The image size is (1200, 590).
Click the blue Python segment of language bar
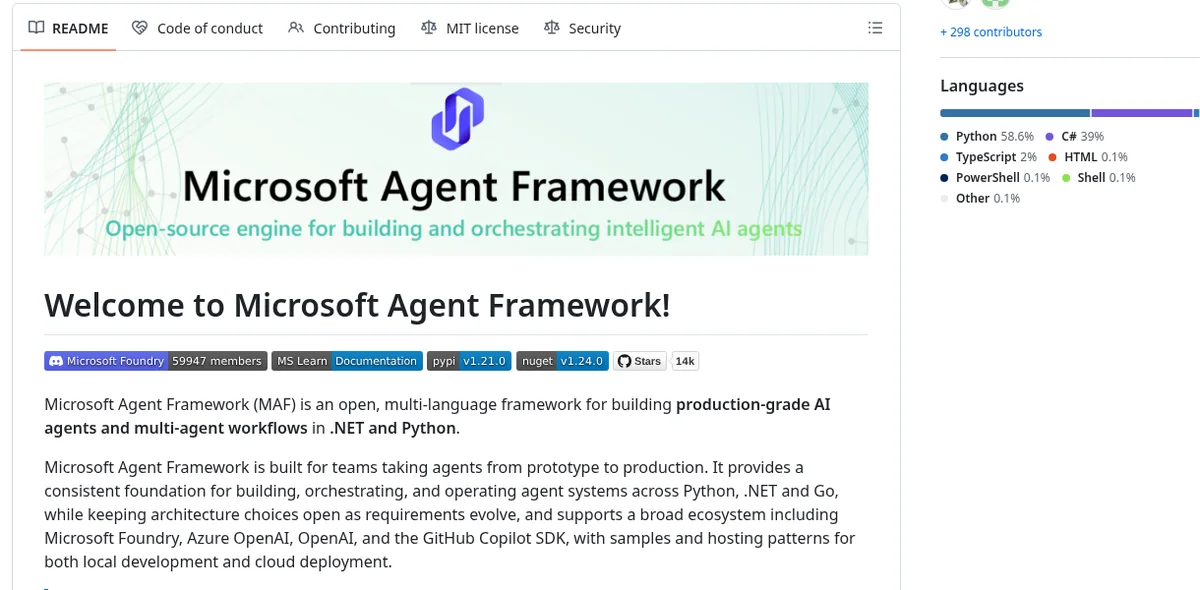tap(1015, 113)
